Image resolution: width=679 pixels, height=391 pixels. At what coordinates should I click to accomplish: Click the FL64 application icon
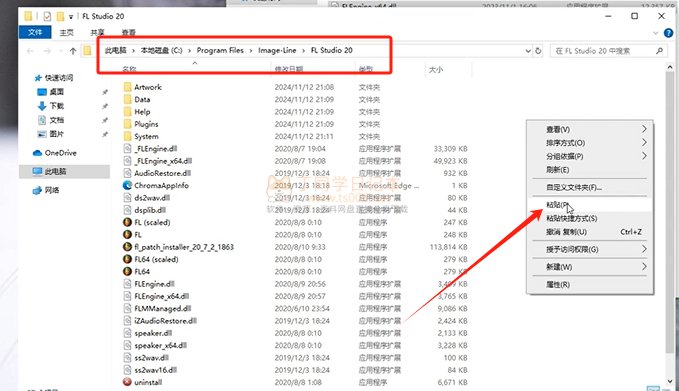pyautogui.click(x=127, y=271)
